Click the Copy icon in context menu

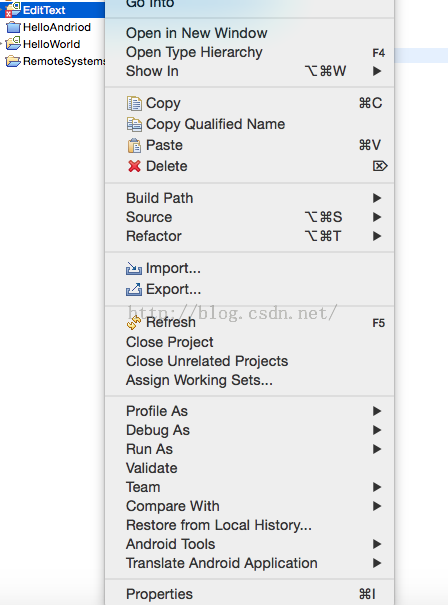tap(134, 103)
